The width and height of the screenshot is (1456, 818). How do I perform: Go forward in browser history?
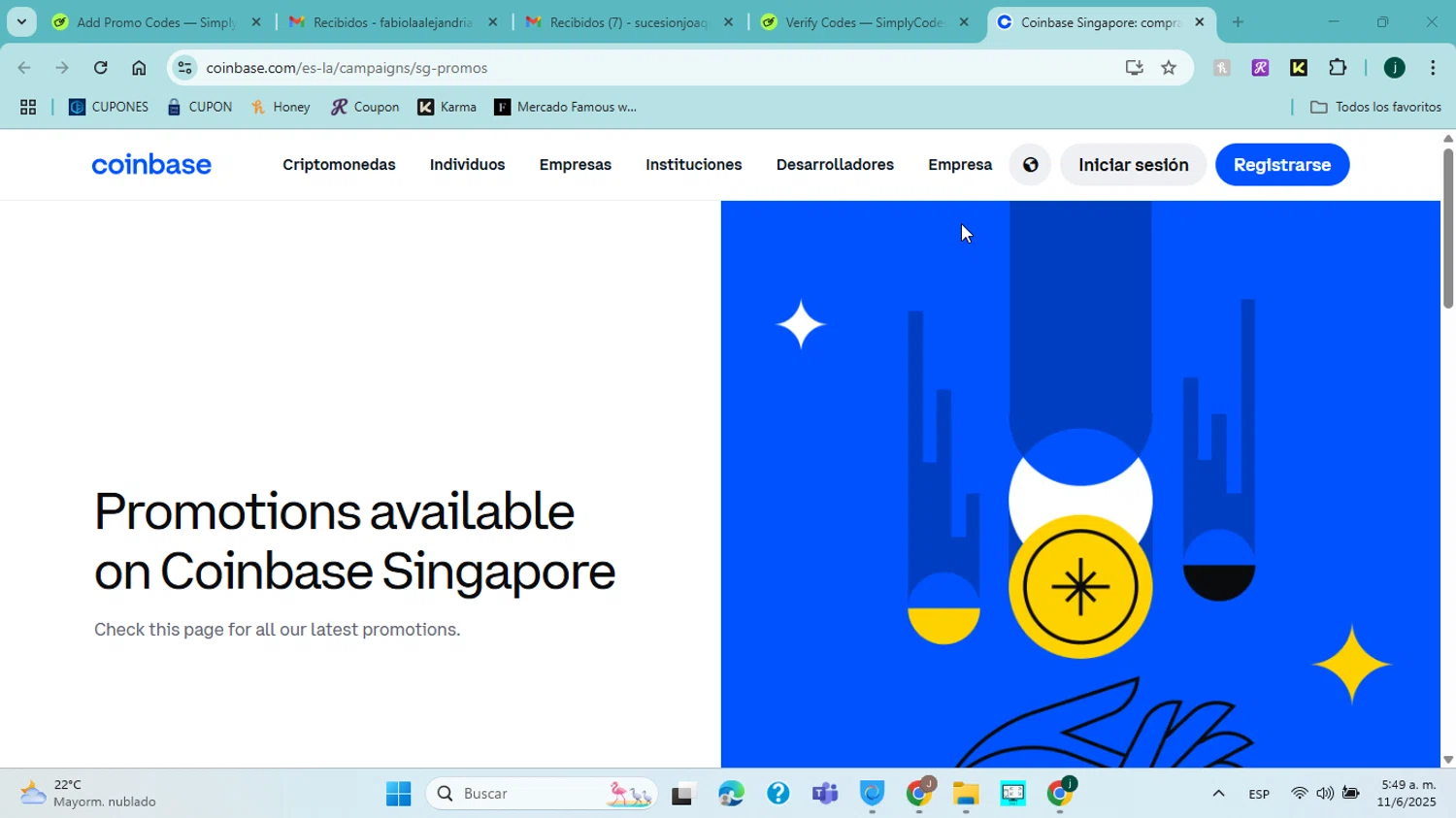pos(62,68)
